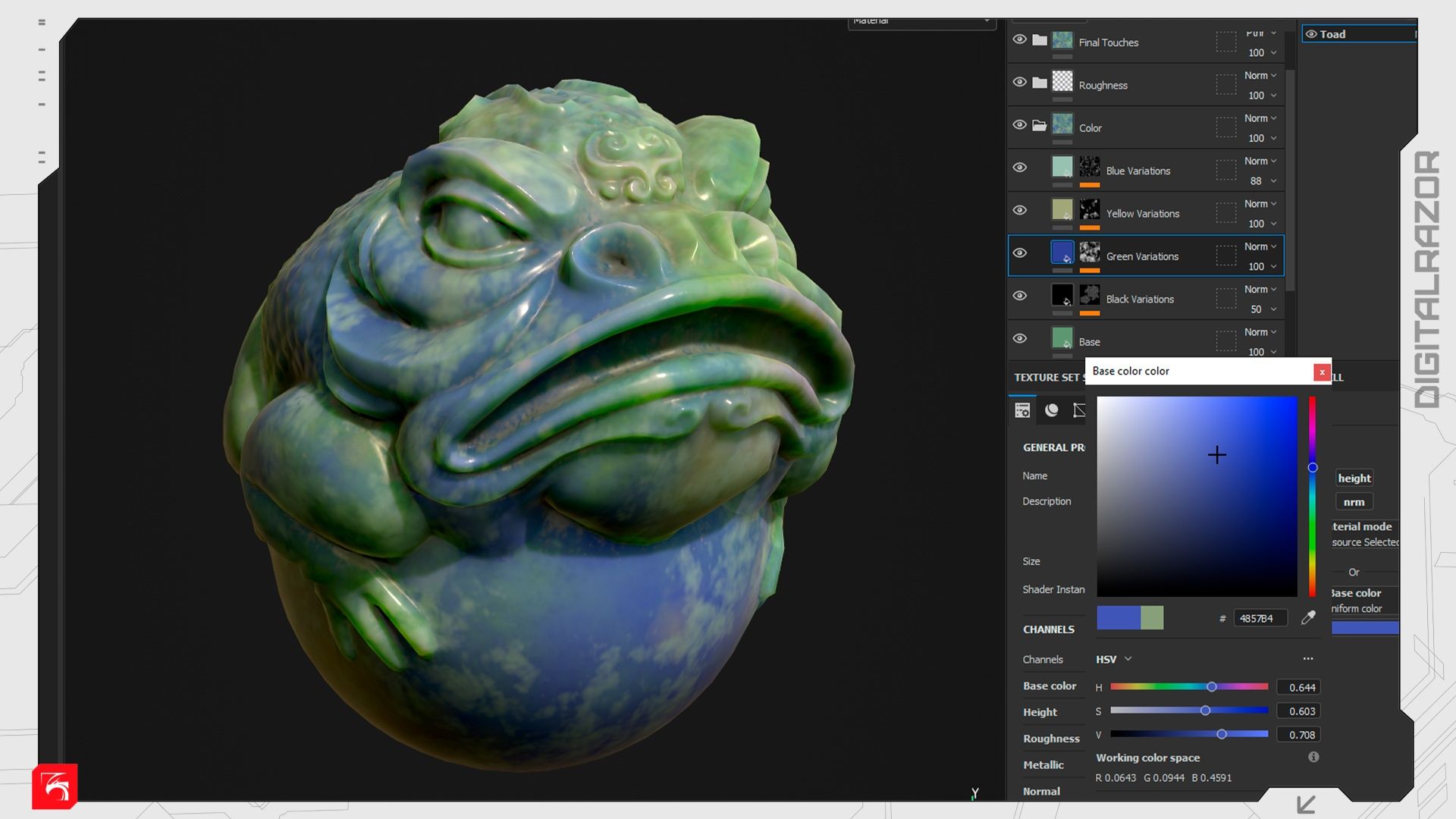Click the nrm channel button
Viewport: 1456px width, 819px height.
coord(1354,502)
